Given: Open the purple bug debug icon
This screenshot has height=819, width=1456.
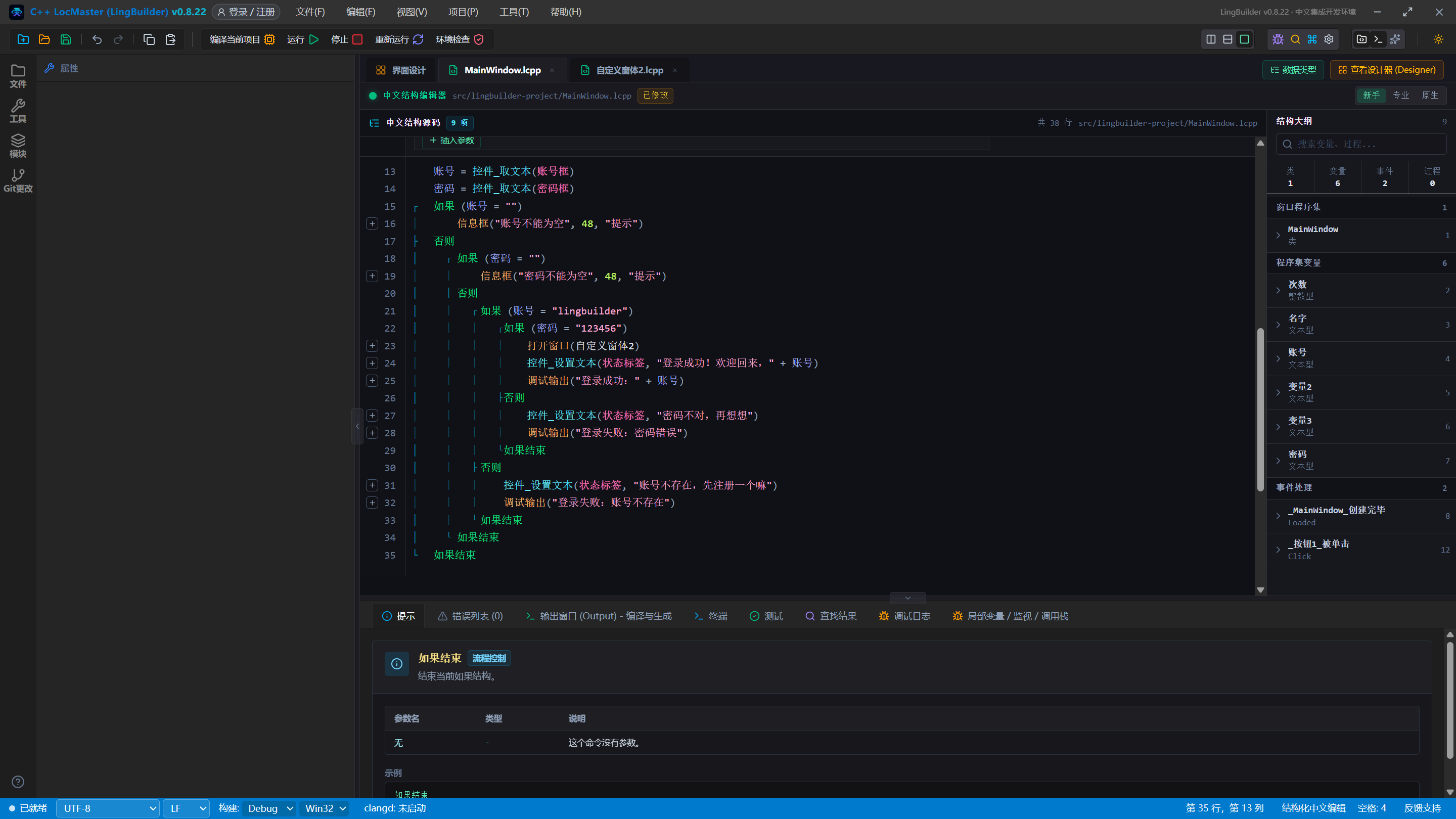Looking at the screenshot, I should click(x=1278, y=39).
